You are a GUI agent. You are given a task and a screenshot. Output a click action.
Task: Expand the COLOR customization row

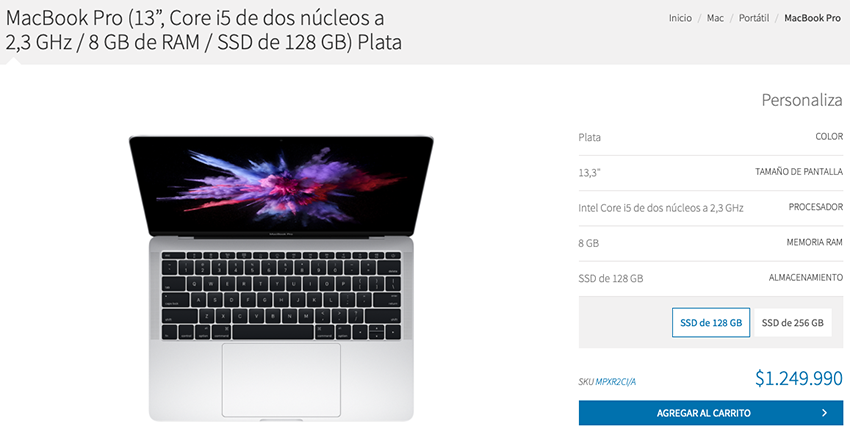[x=711, y=137]
